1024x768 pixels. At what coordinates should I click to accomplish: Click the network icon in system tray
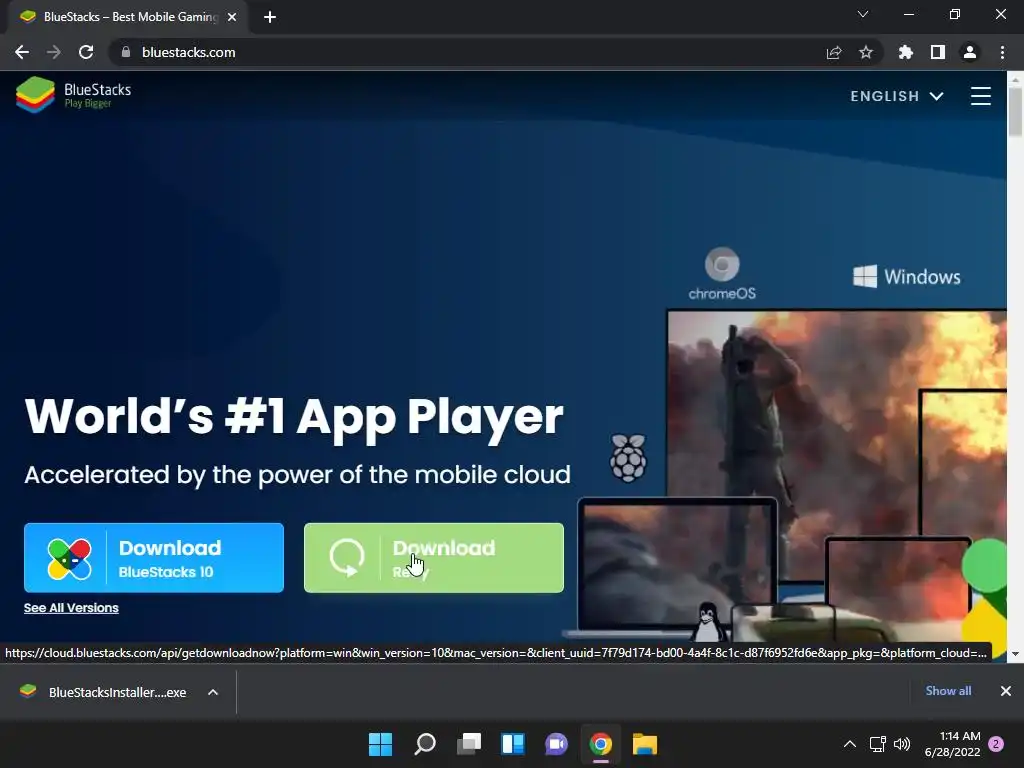coord(878,744)
